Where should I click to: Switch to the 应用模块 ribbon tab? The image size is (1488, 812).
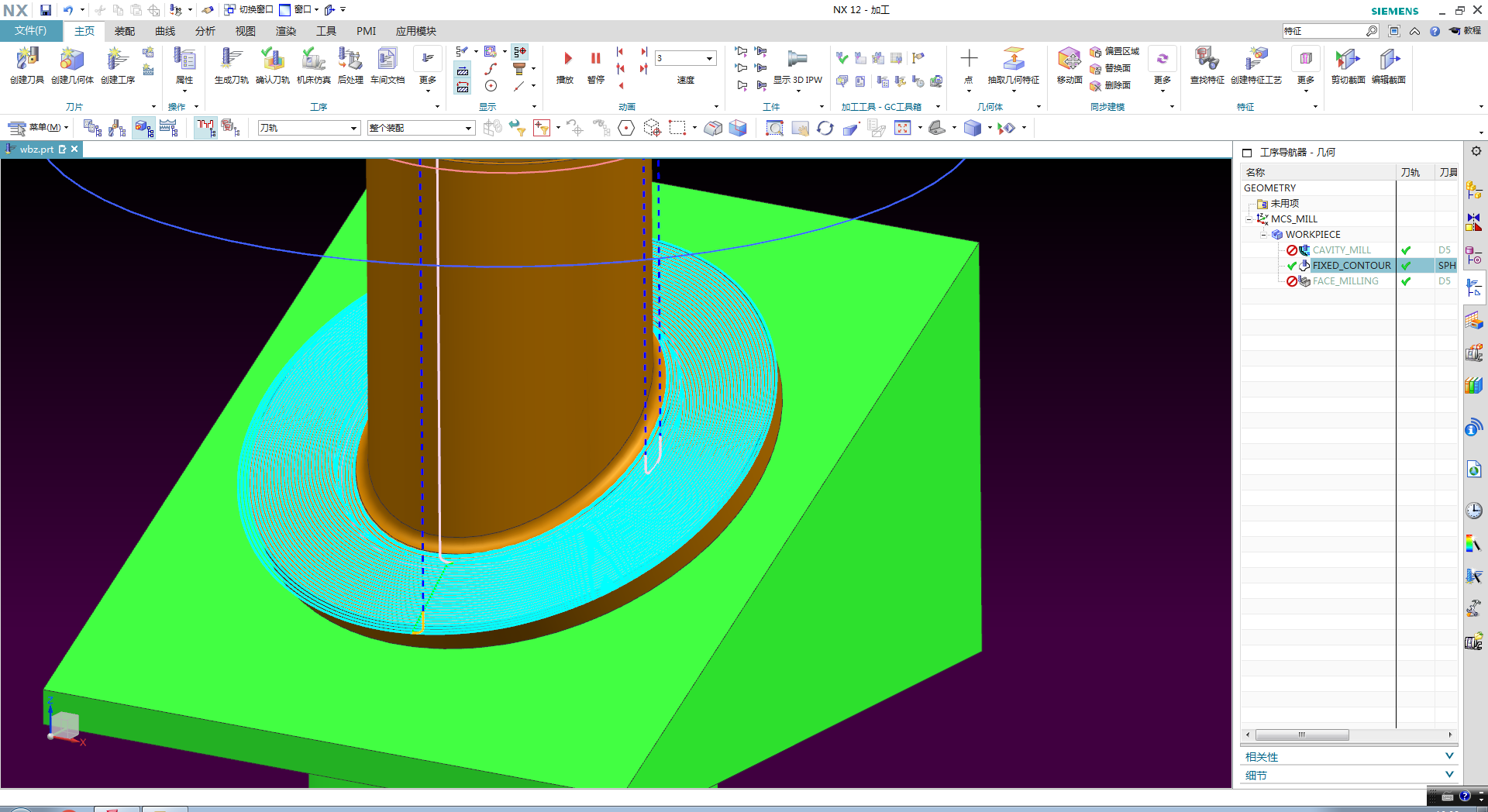tap(416, 31)
